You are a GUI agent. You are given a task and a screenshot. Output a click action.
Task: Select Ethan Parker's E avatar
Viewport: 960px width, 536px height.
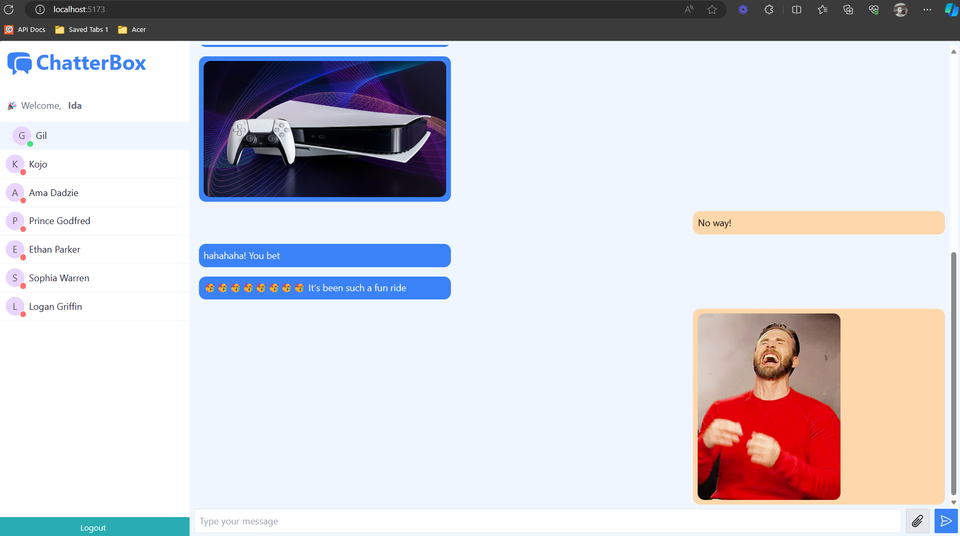[x=15, y=249]
